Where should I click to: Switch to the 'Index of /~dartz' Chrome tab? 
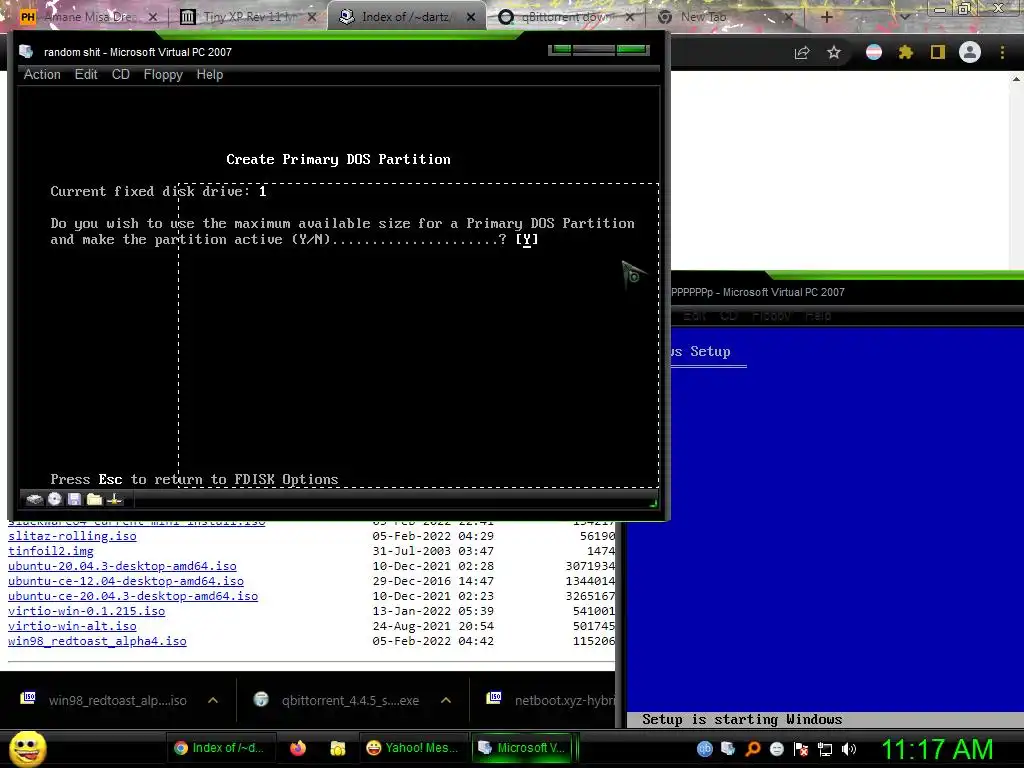click(405, 17)
